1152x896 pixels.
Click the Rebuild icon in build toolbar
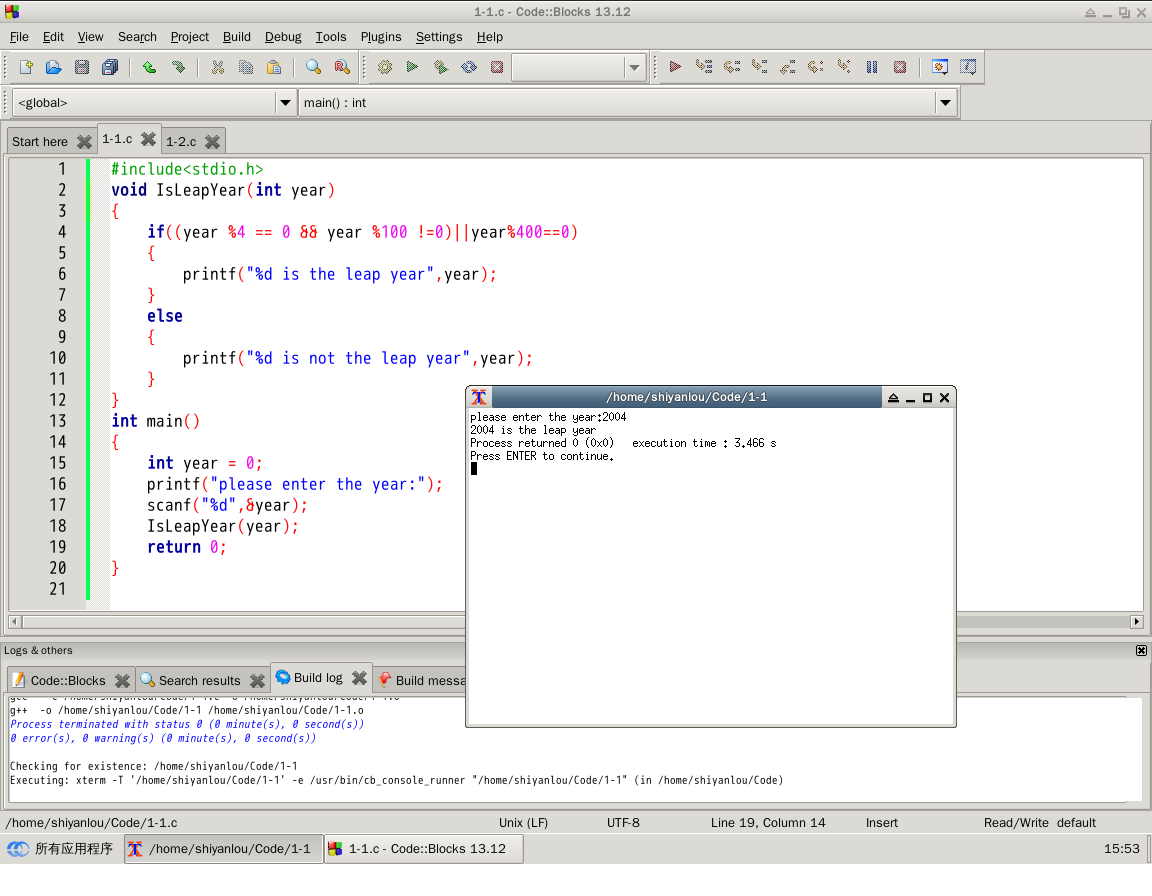click(468, 67)
